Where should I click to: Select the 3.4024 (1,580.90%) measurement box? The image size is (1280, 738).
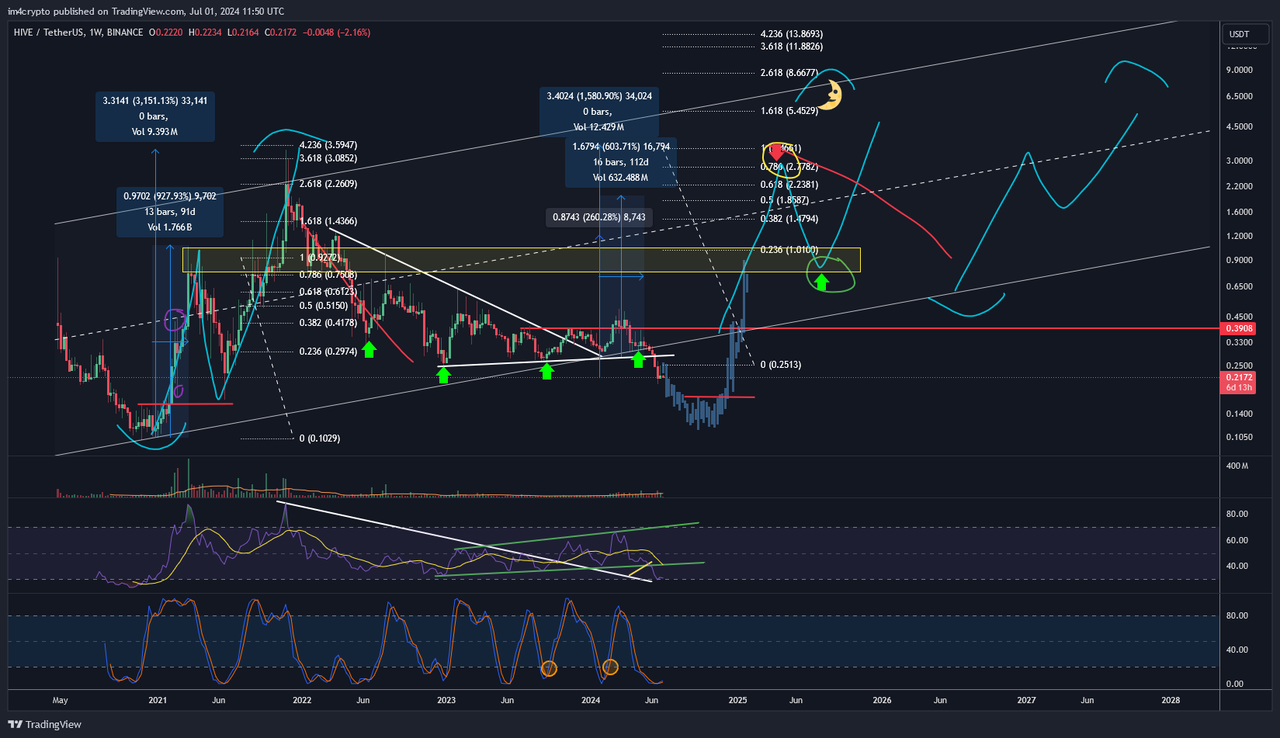tap(597, 110)
